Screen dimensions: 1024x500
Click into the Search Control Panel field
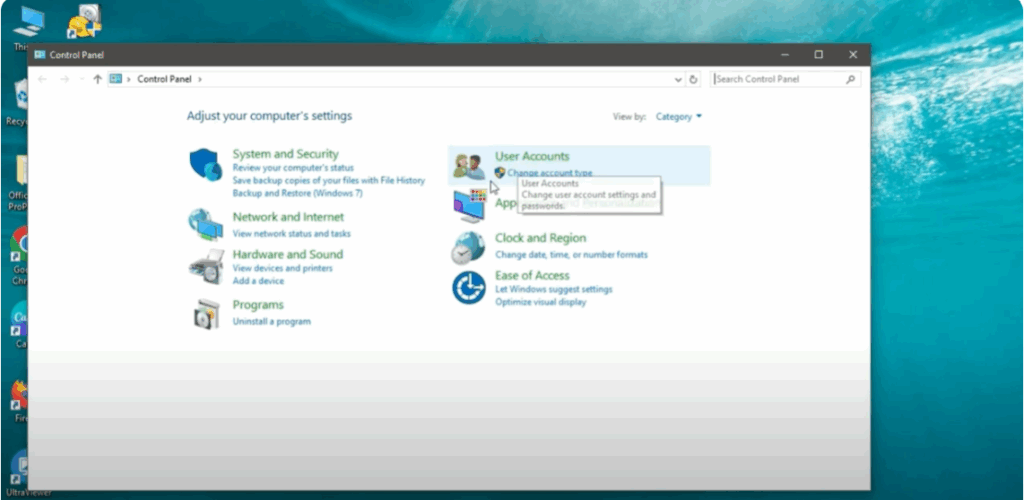pos(778,79)
